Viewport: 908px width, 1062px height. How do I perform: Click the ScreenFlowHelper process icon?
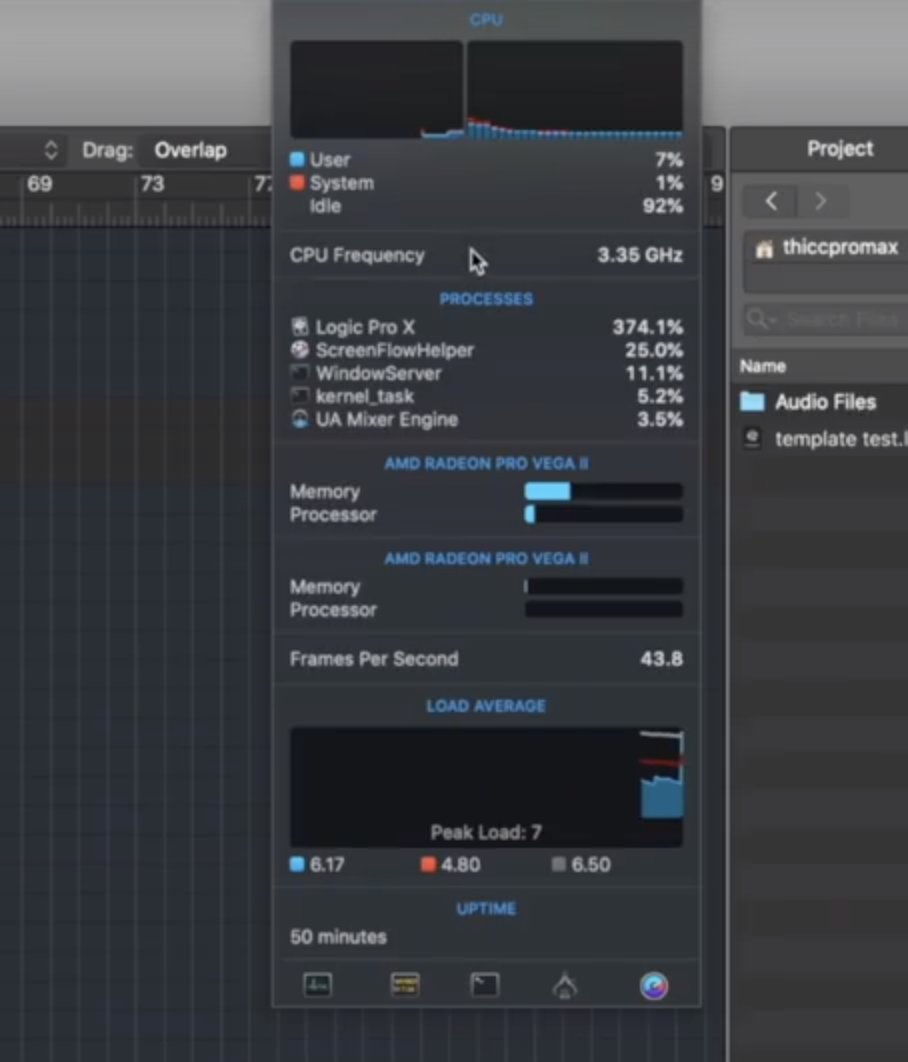coord(300,350)
